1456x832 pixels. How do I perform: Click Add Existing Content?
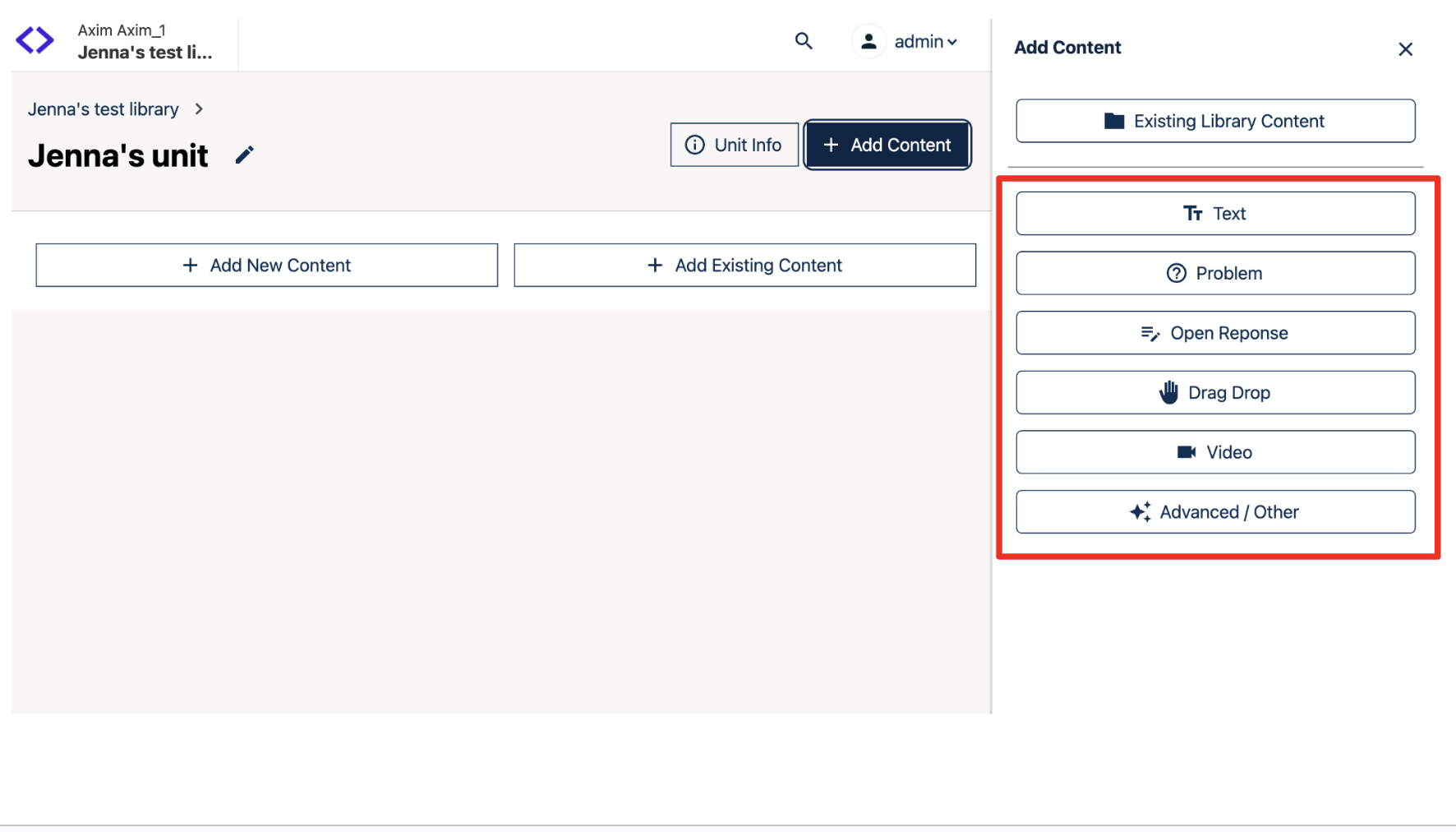[x=744, y=265]
